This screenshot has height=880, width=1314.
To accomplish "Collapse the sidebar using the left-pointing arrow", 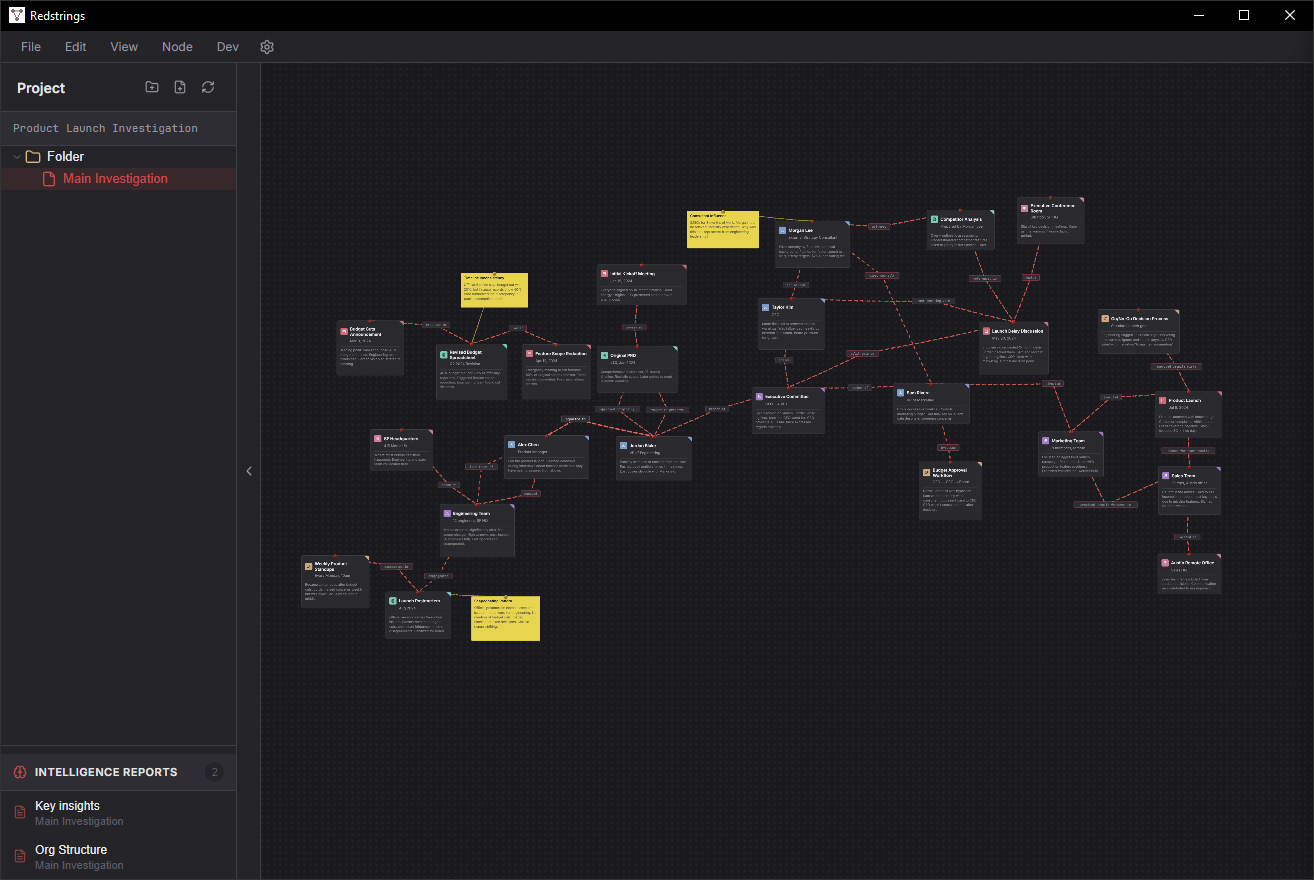I will pos(249,470).
